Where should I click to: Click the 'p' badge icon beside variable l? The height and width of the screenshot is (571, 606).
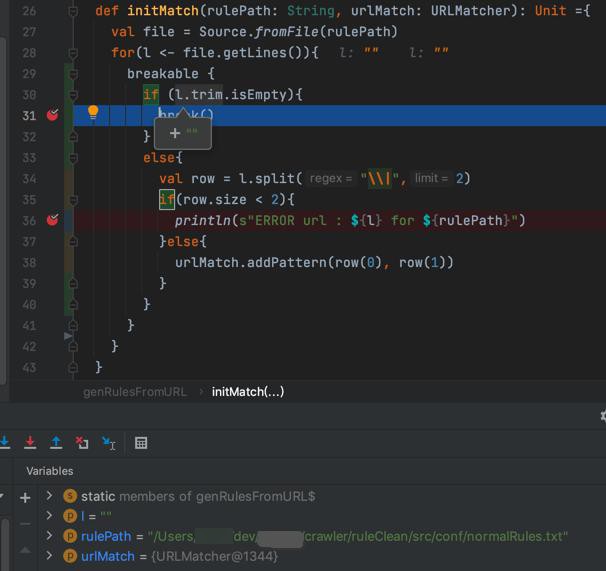pyautogui.click(x=70, y=516)
